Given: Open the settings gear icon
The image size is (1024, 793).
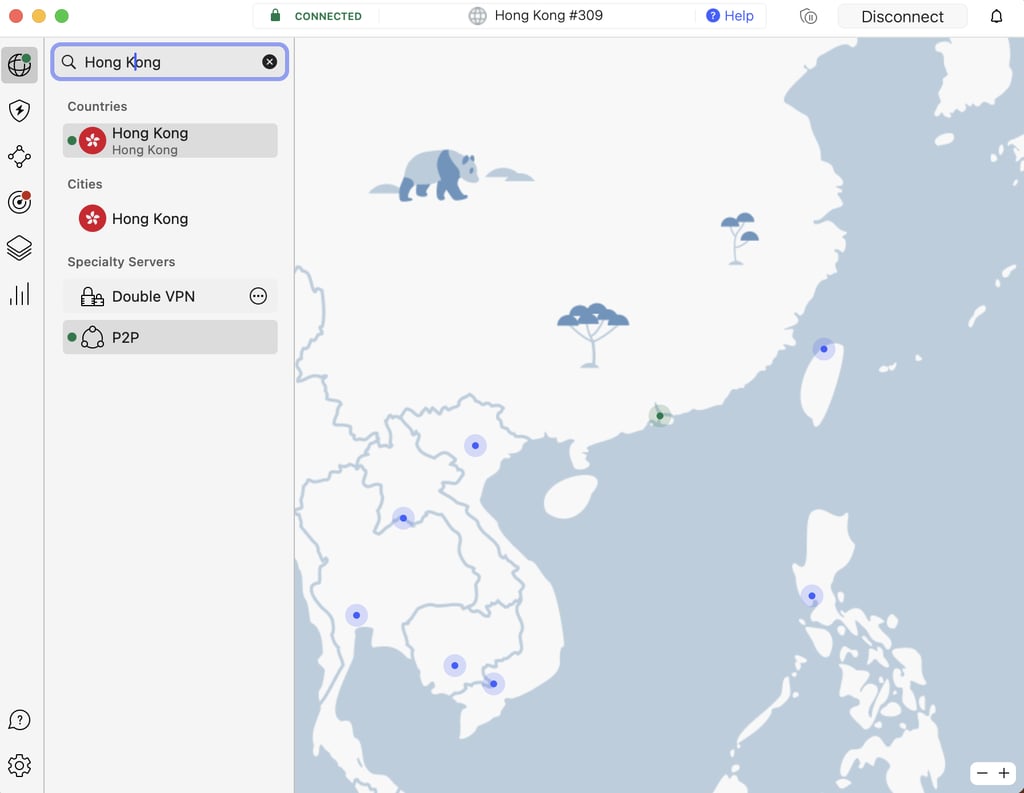Looking at the screenshot, I should [x=20, y=765].
